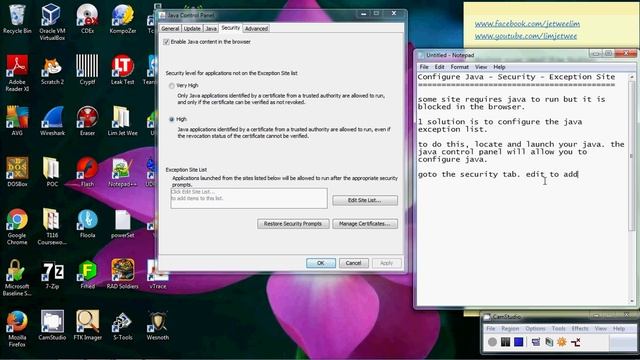Select the S-Tools desktop icon
The height and width of the screenshot is (360, 640).
(122, 326)
